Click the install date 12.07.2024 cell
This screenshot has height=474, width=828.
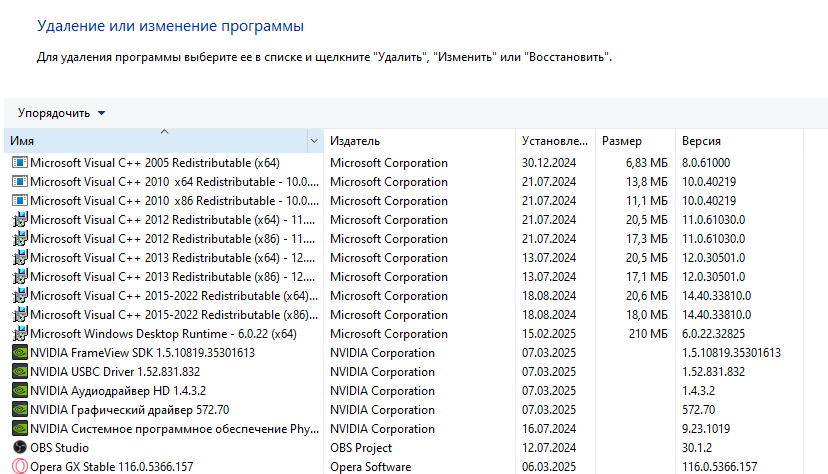(549, 448)
